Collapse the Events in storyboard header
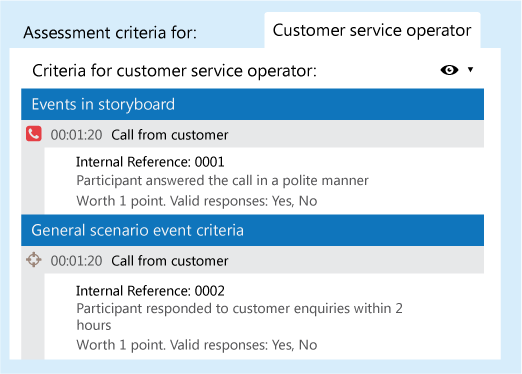The width and height of the screenshot is (522, 374). [x=252, y=104]
